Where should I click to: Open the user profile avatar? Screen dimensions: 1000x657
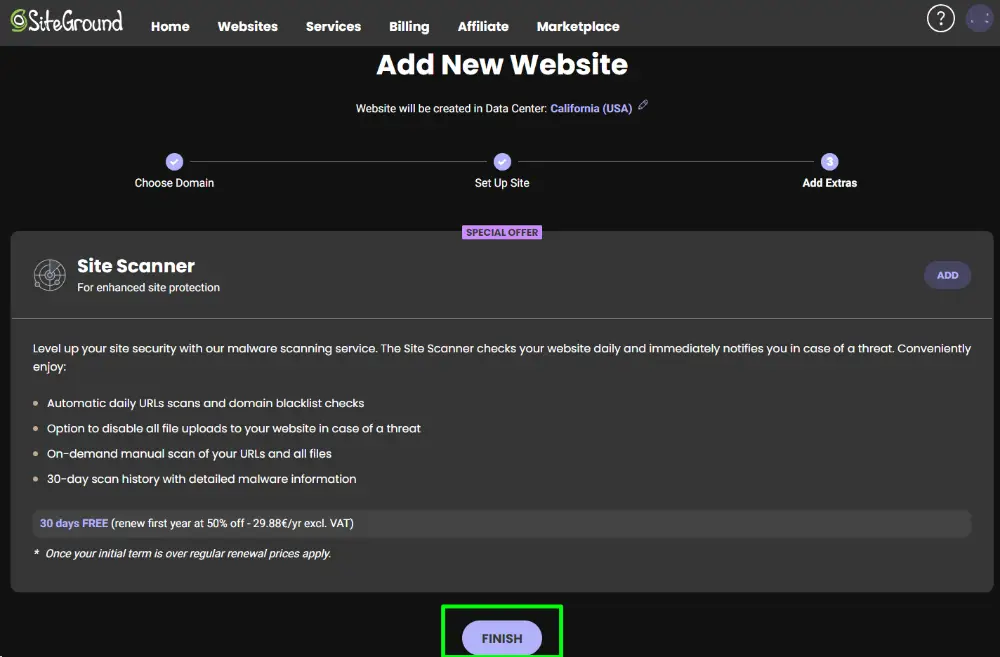[979, 18]
